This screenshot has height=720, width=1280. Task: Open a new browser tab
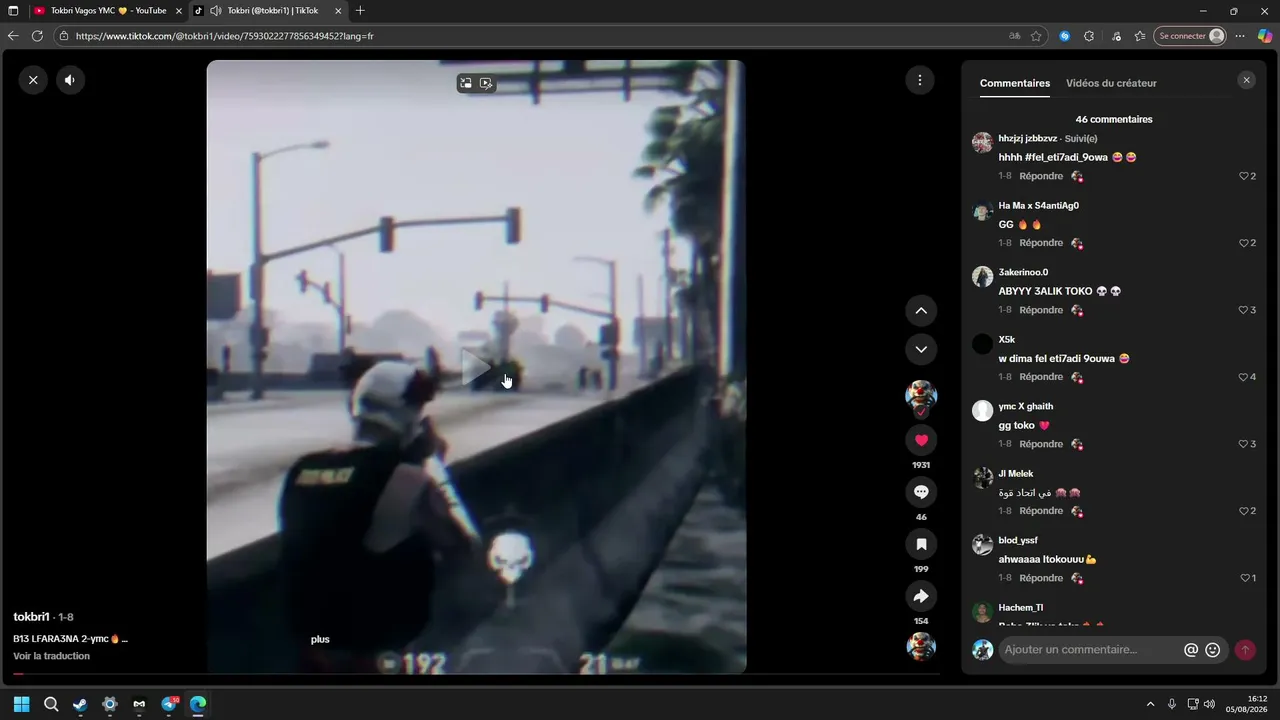coord(360,11)
